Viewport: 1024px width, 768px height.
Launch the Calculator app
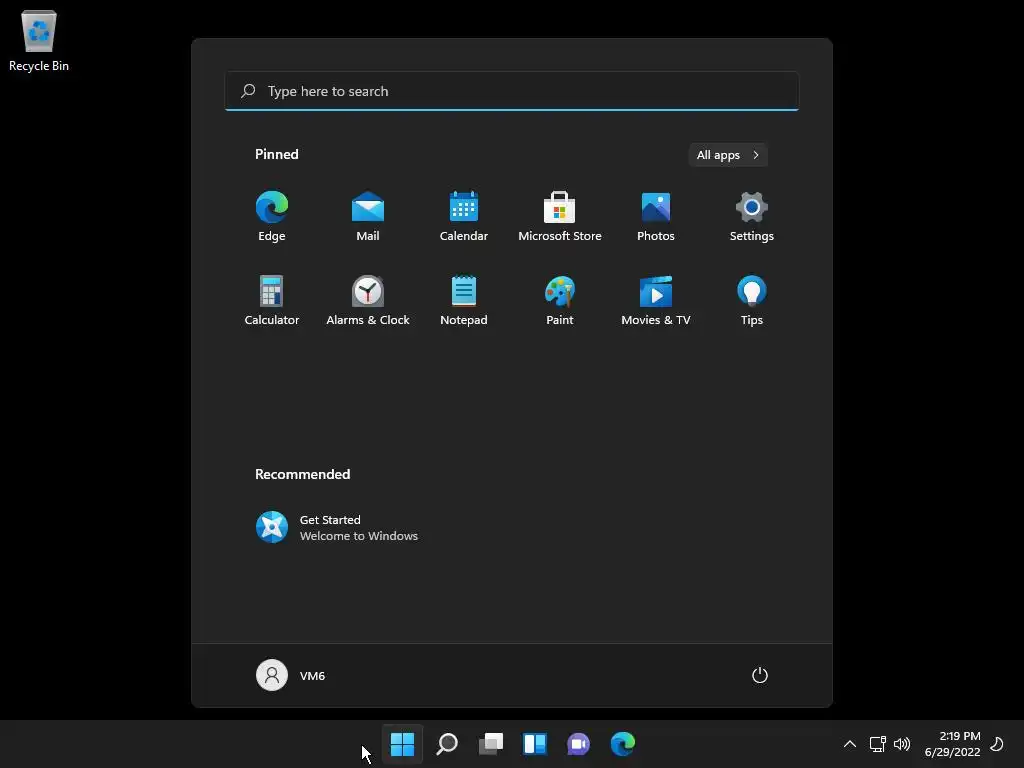click(x=272, y=300)
